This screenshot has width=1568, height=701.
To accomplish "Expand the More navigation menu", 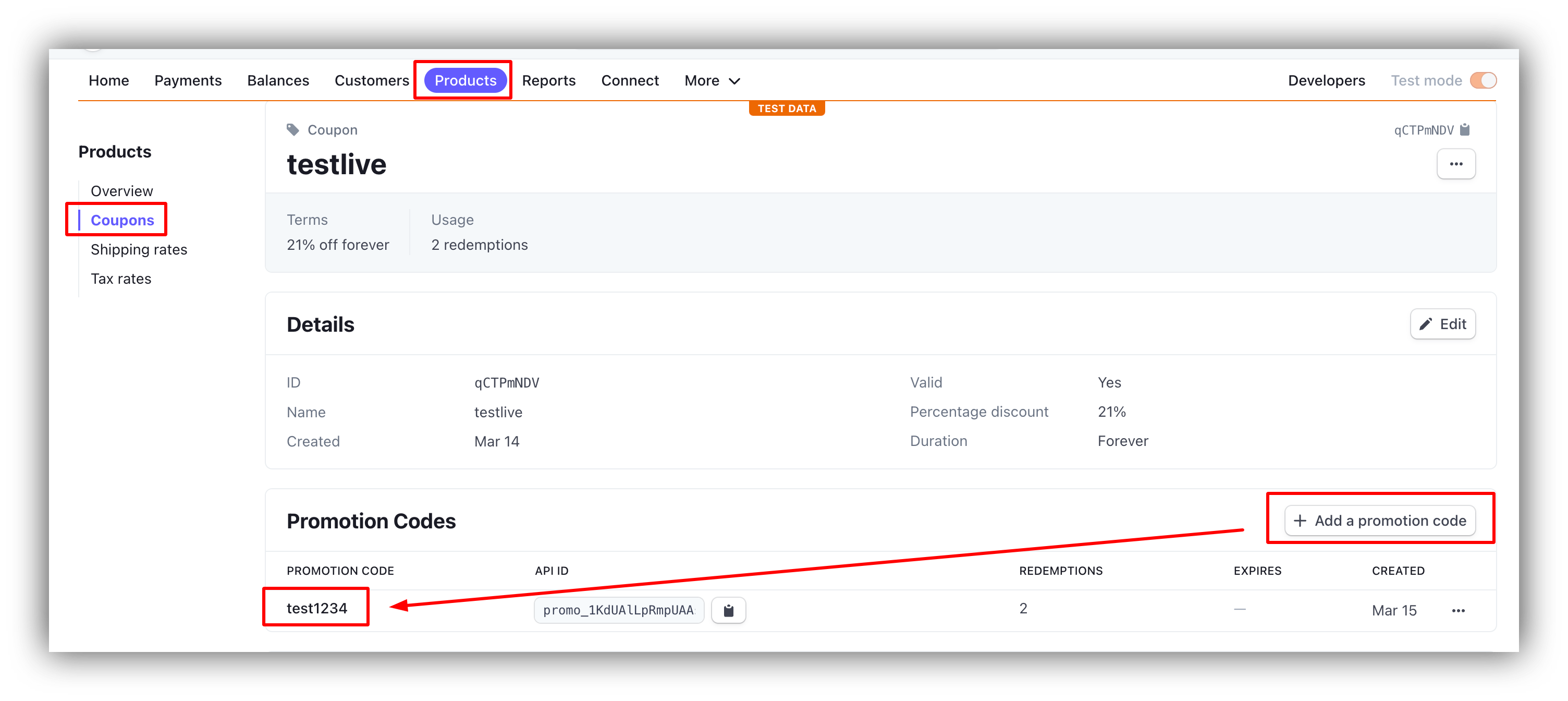I will click(x=711, y=80).
